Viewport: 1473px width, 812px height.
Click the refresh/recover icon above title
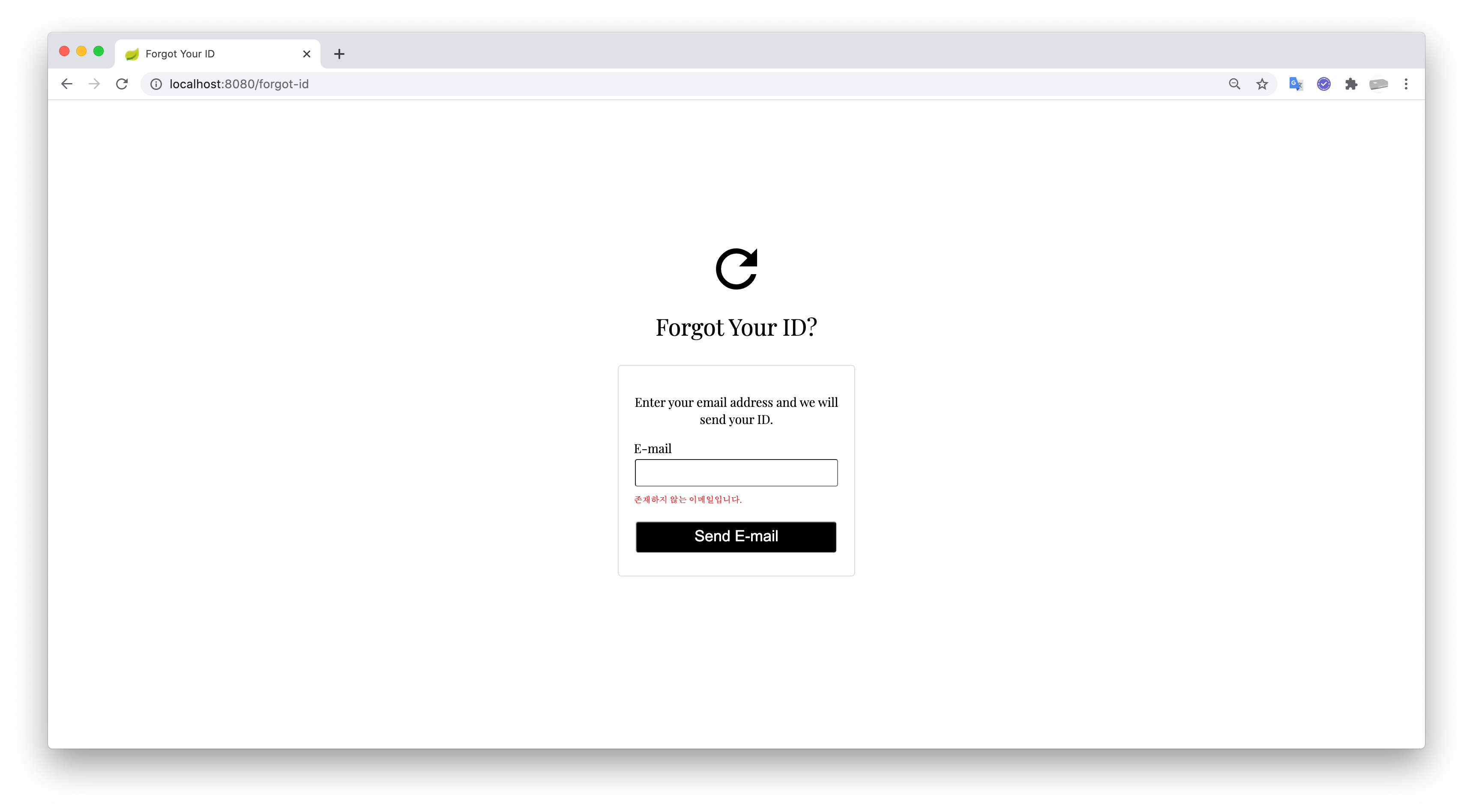point(736,268)
